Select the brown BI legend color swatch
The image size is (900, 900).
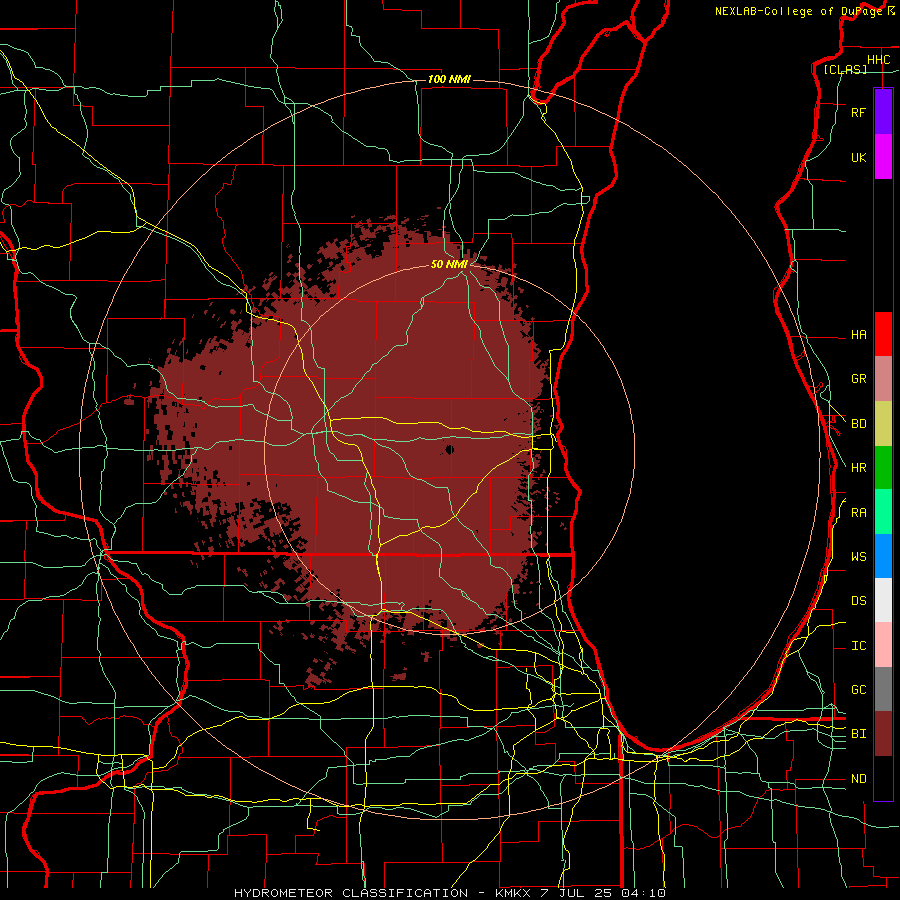pos(883,734)
